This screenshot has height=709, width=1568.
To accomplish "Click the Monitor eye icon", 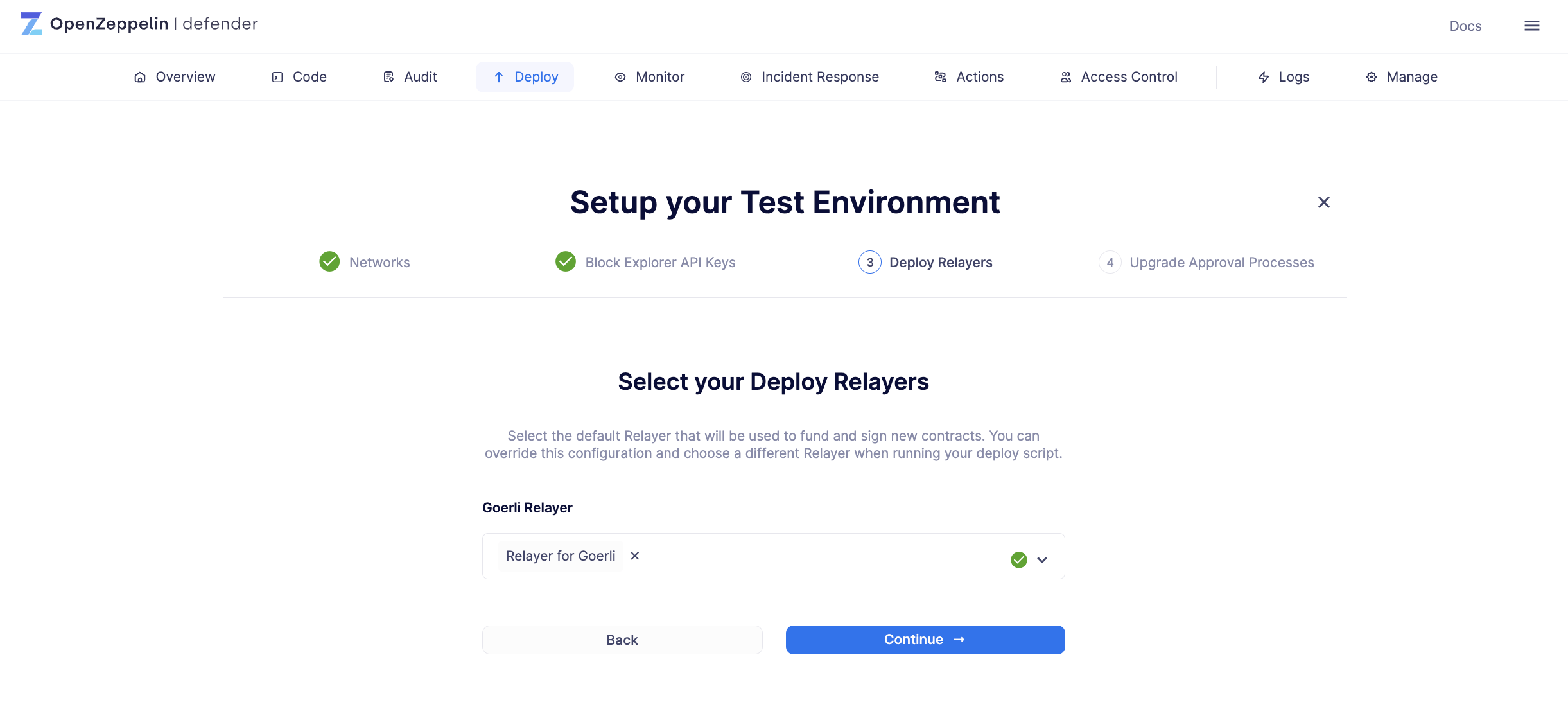I will (x=620, y=77).
